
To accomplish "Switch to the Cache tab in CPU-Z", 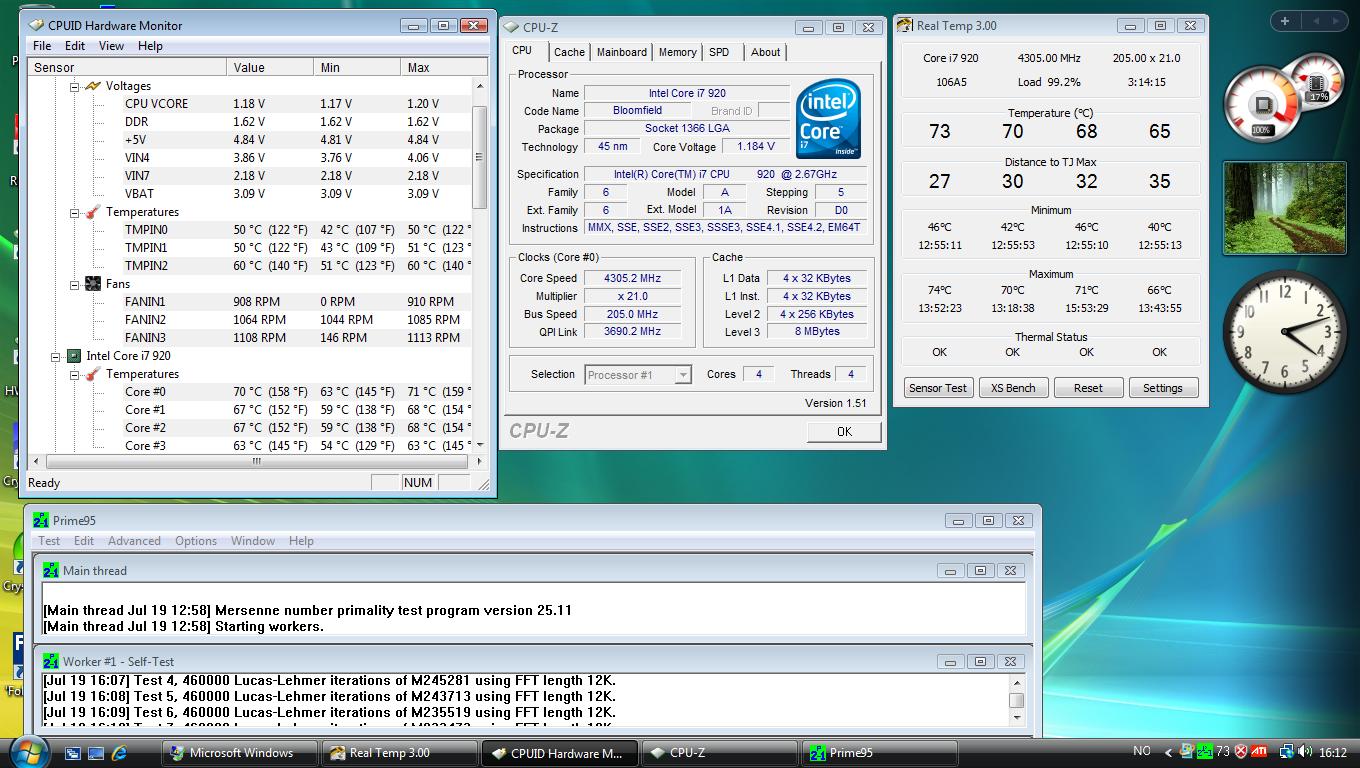I will click(x=569, y=52).
